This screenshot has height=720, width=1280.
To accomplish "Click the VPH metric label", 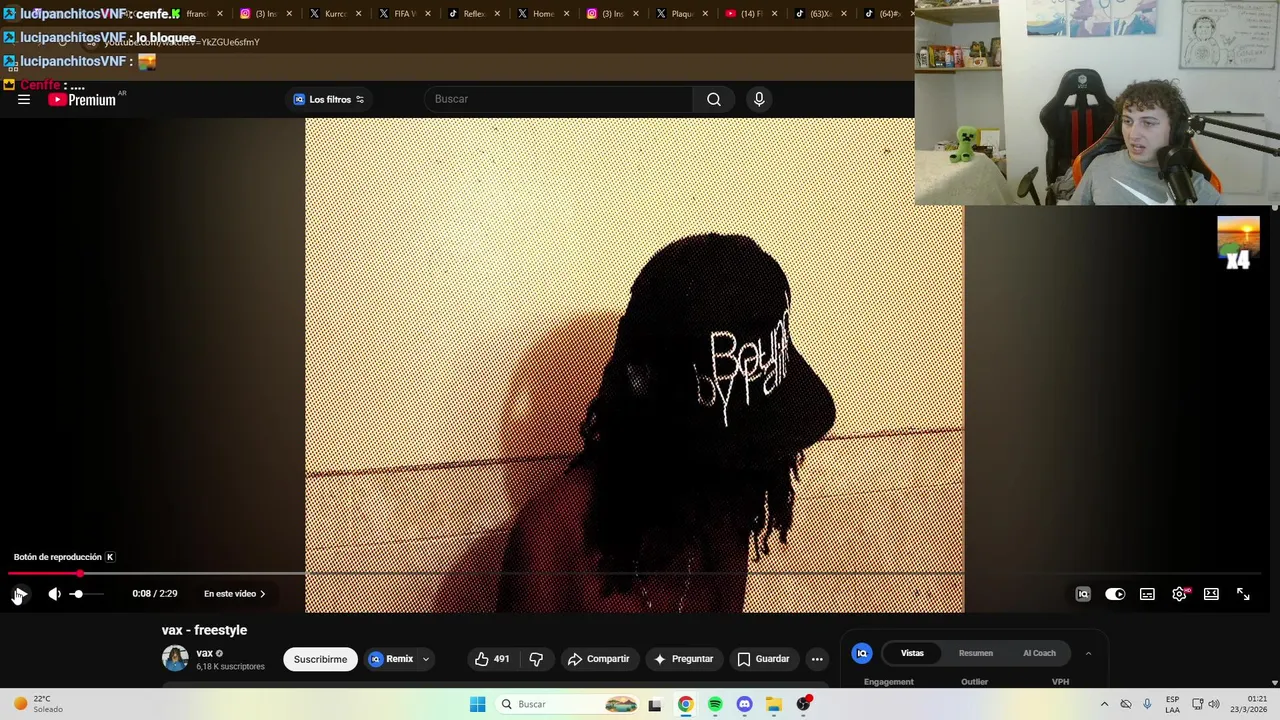I will (1060, 682).
